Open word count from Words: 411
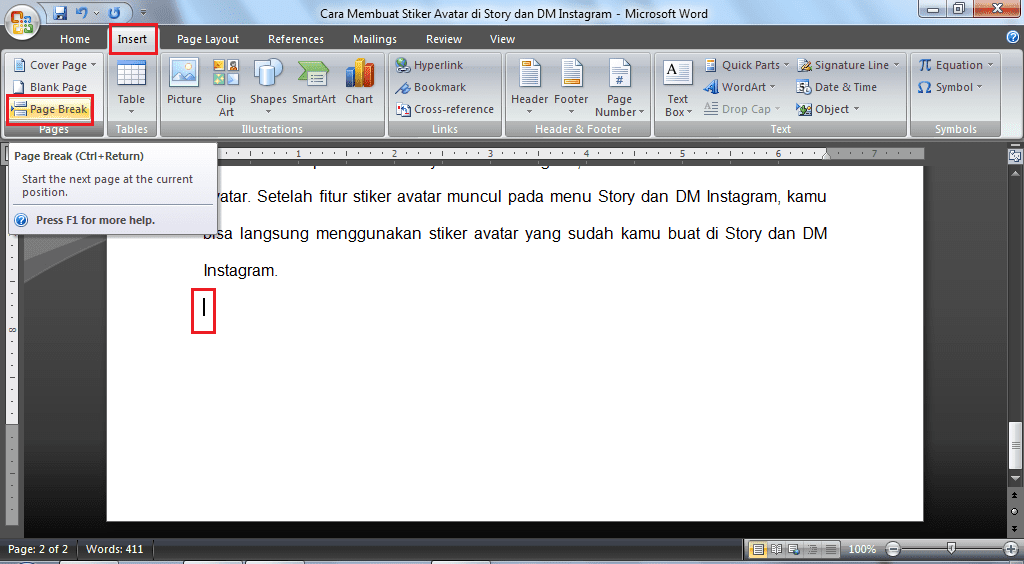 coord(114,549)
